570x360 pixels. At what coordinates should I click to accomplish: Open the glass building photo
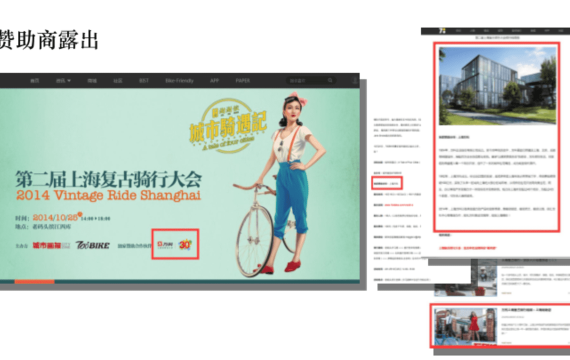click(x=497, y=86)
